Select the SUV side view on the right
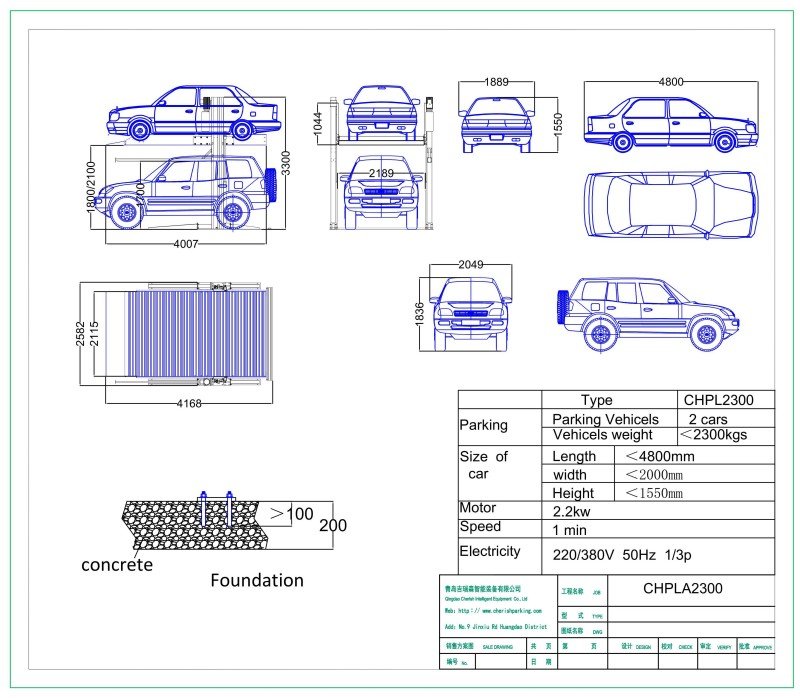800x698 pixels. point(648,312)
